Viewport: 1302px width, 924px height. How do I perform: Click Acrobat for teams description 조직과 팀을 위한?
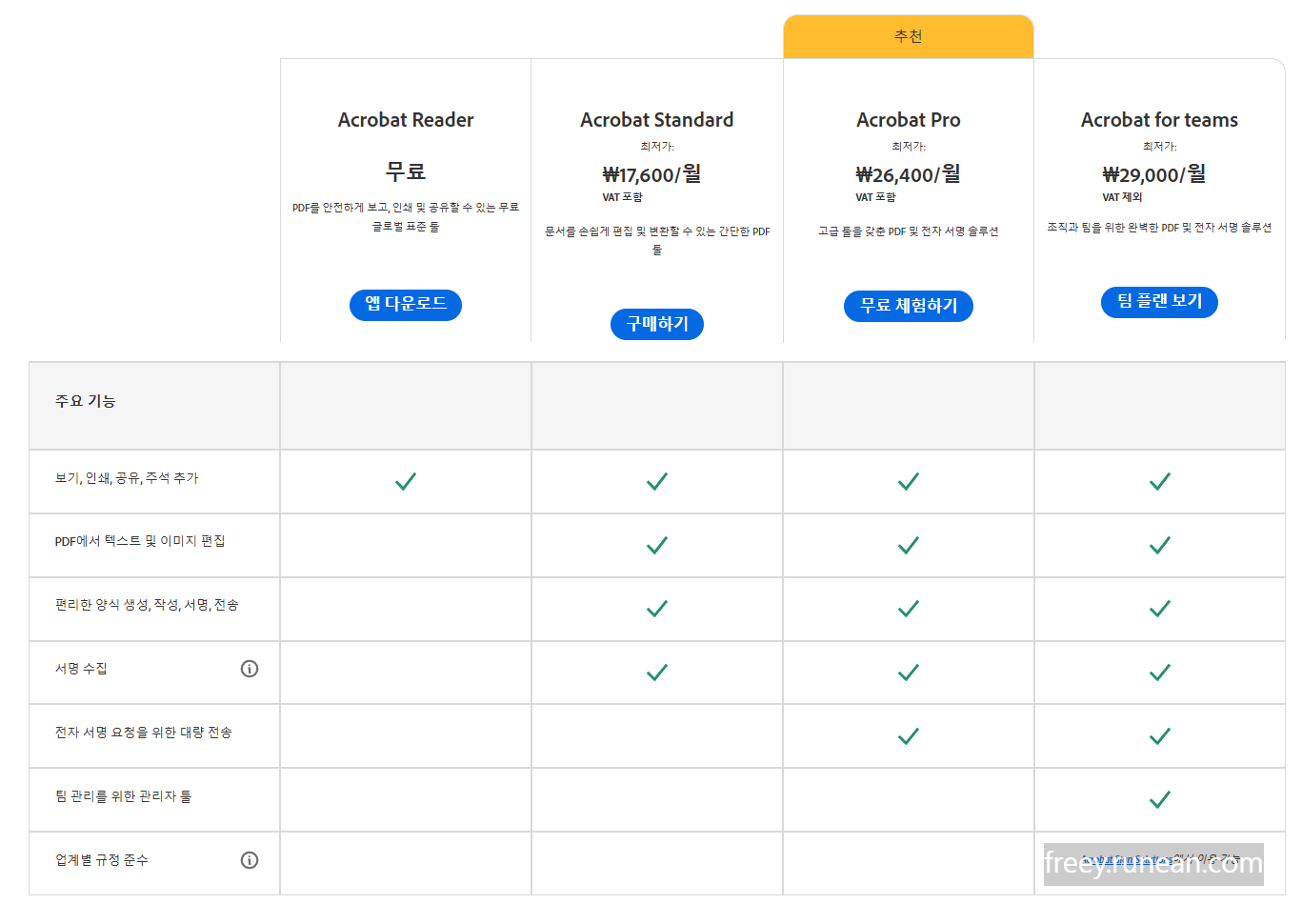(1159, 228)
